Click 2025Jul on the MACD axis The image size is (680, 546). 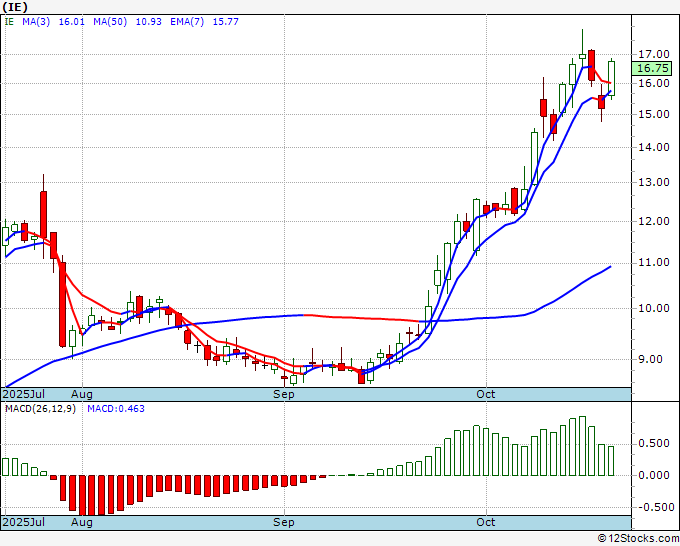(24, 522)
